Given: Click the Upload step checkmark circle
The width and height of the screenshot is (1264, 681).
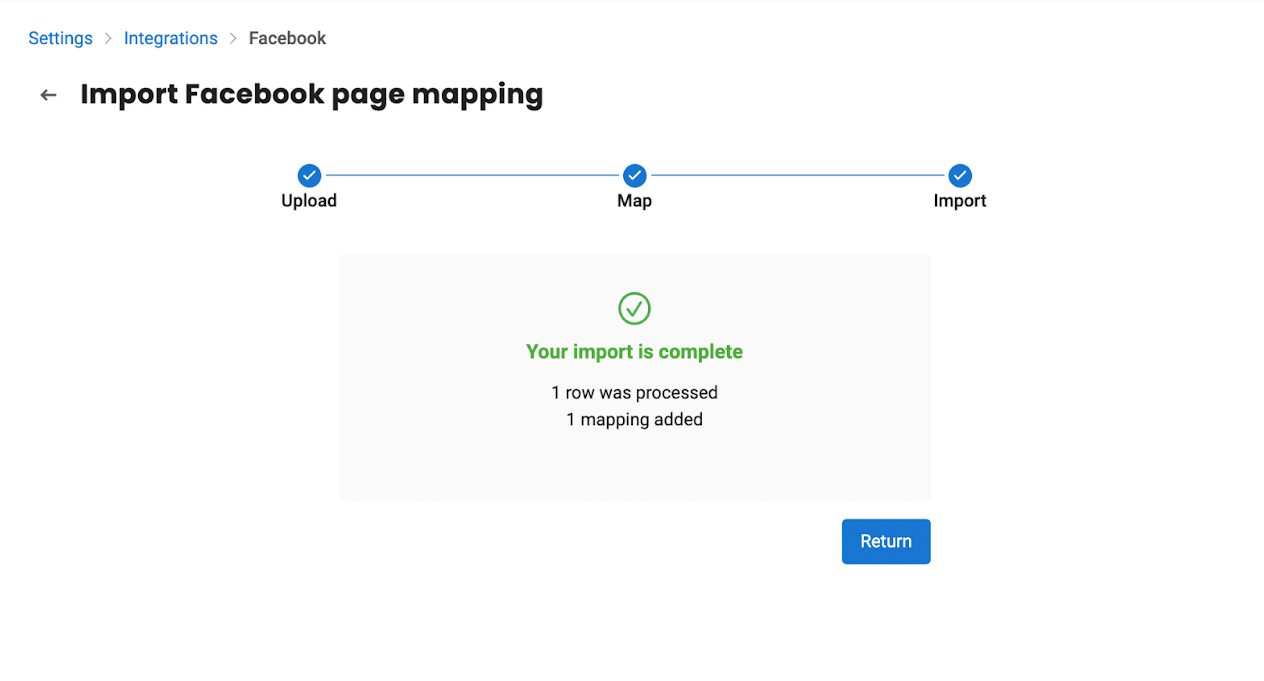Looking at the screenshot, I should click(x=309, y=176).
